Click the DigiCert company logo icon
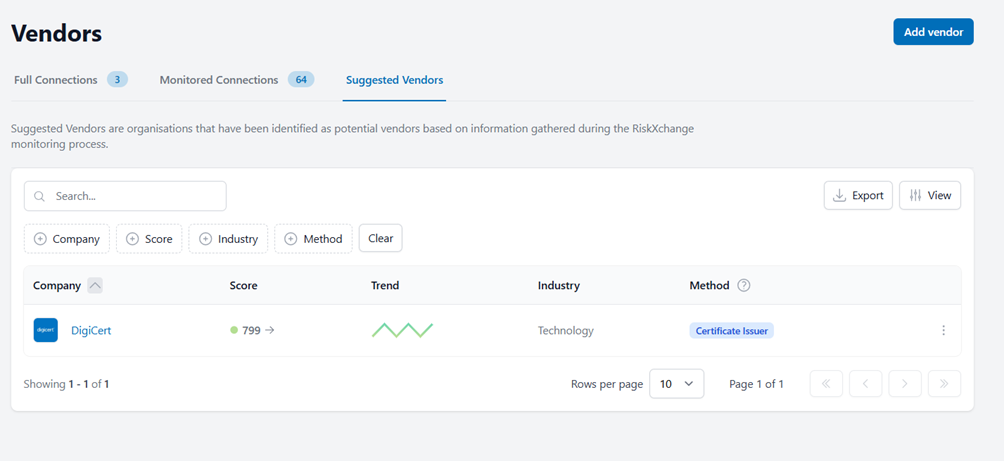Screen dimensions: 1004x461 [x=46, y=330]
